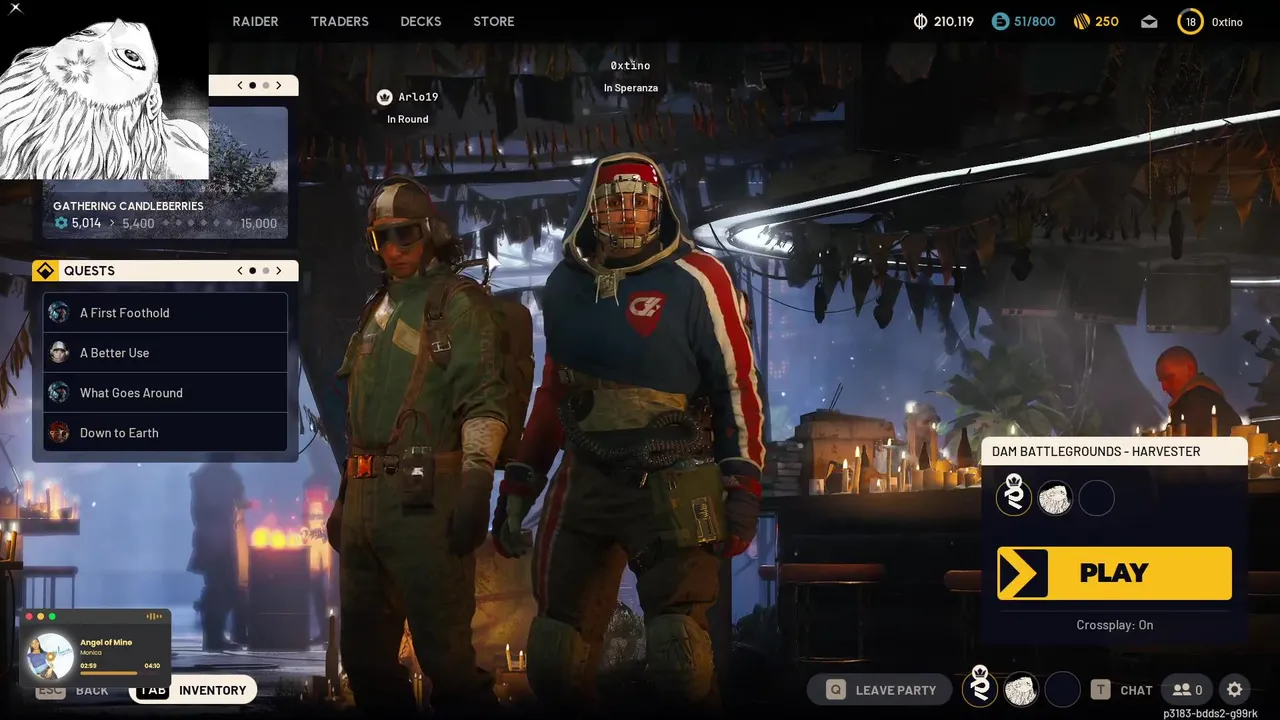Screen dimensions: 1280x720
Task: Click the candleberry flower icon beside 5,014
Action: 61,223
